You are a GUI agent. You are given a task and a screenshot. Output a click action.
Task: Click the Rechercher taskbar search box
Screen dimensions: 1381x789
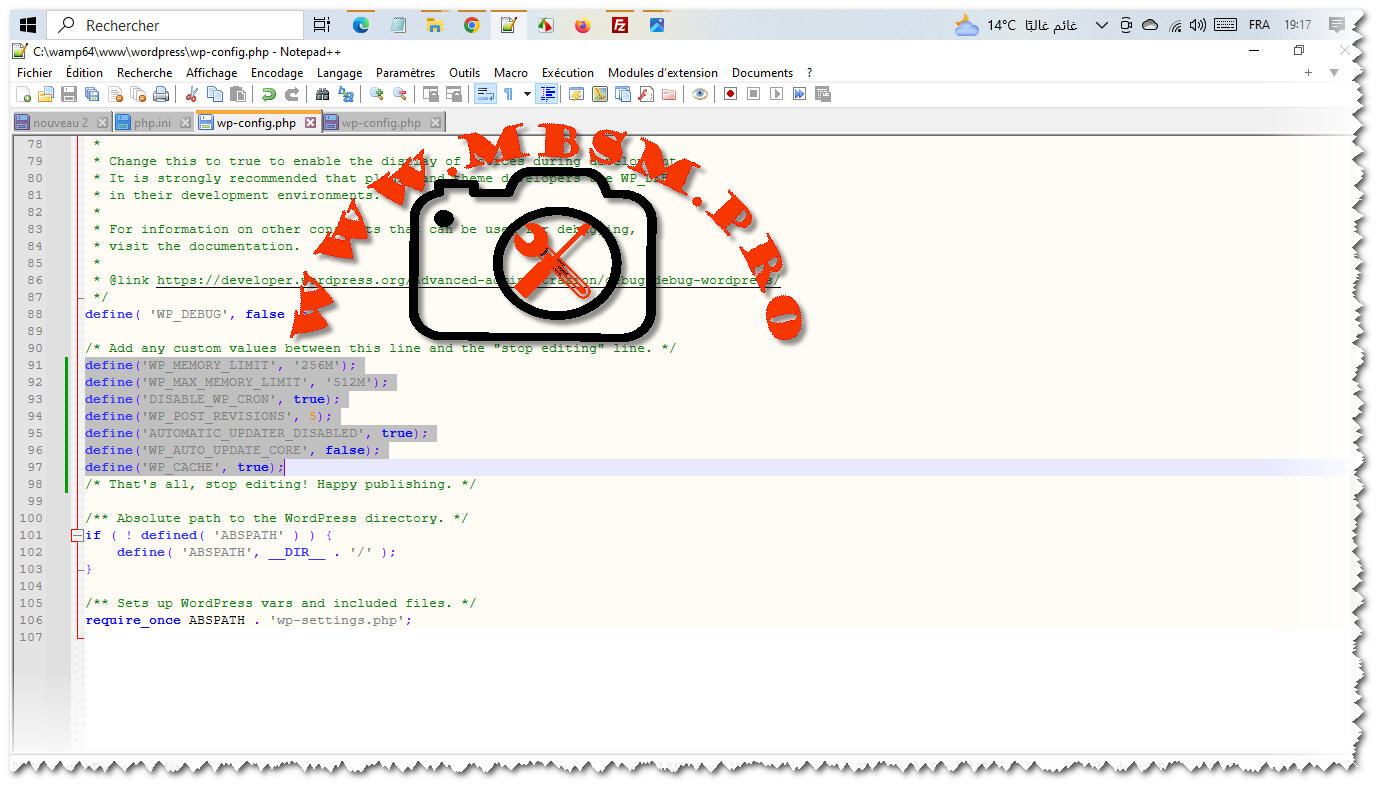click(175, 25)
